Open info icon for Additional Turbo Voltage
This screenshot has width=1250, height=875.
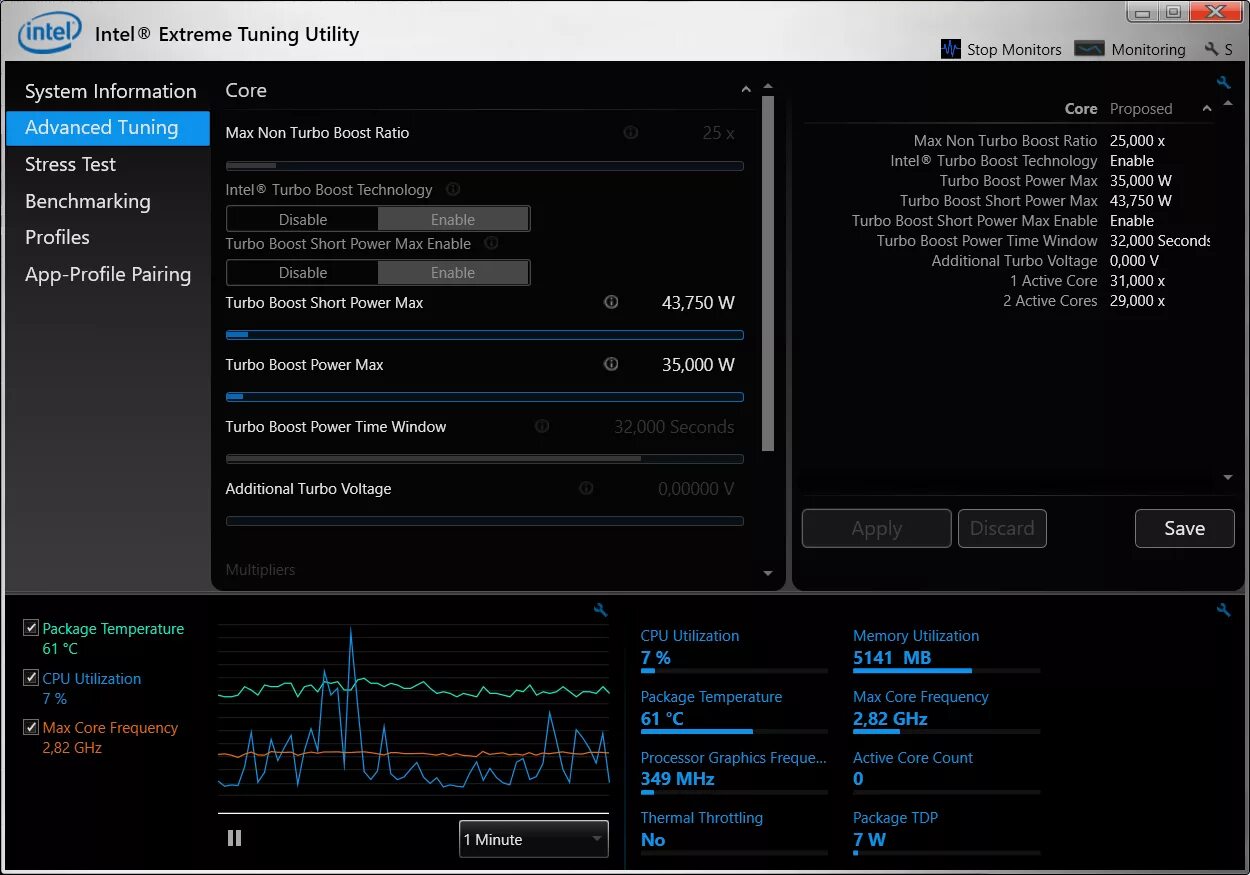tap(586, 488)
